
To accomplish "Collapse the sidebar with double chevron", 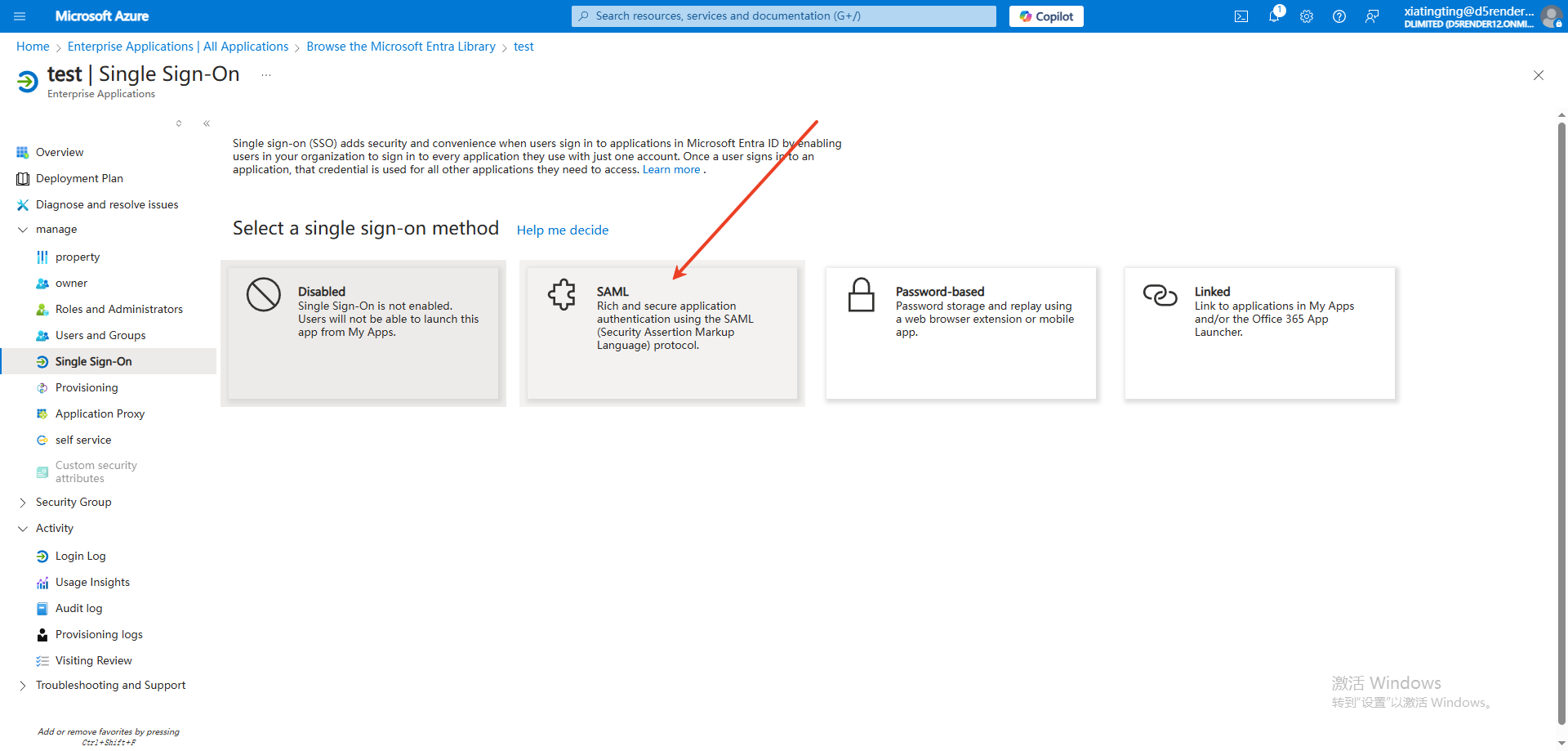I will [x=207, y=123].
